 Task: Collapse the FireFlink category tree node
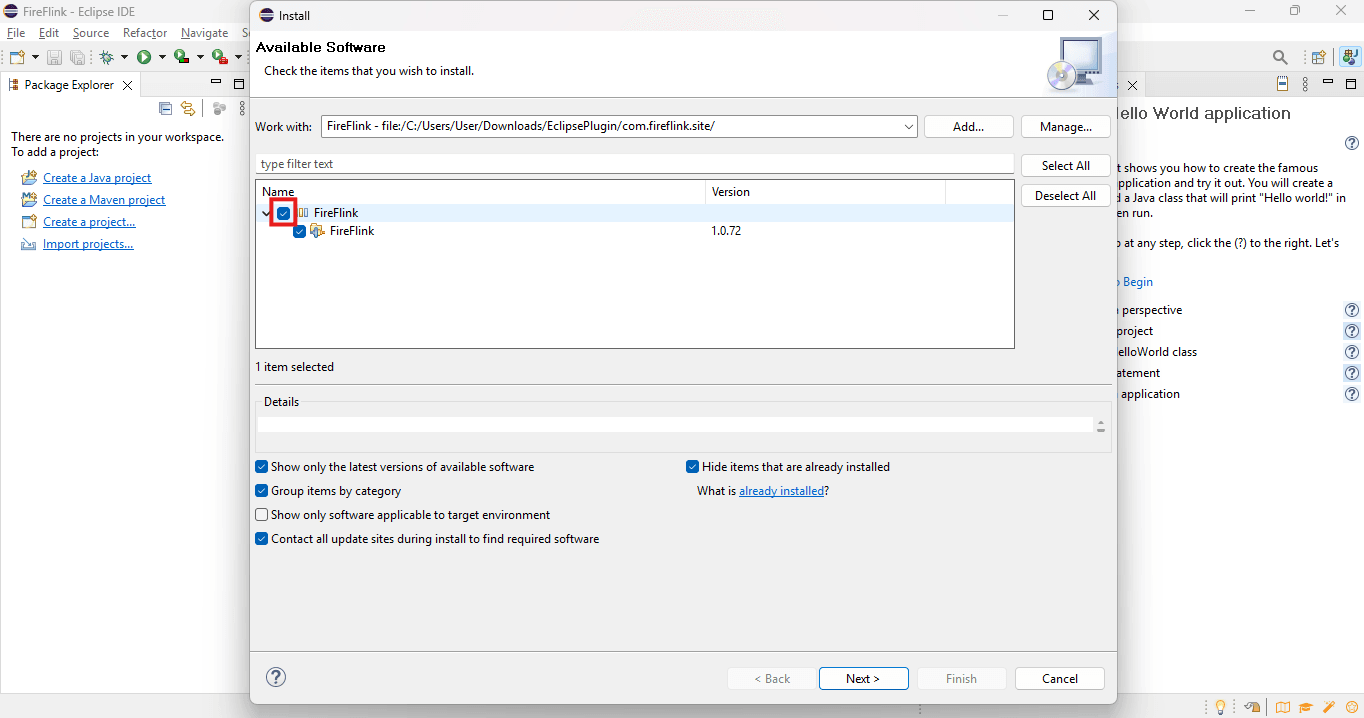click(266, 213)
